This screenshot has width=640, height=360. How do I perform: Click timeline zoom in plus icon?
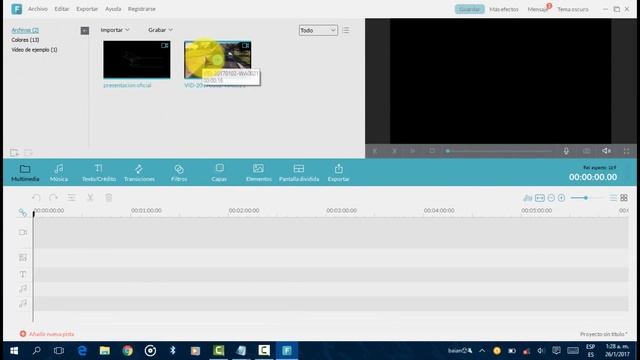click(x=562, y=198)
